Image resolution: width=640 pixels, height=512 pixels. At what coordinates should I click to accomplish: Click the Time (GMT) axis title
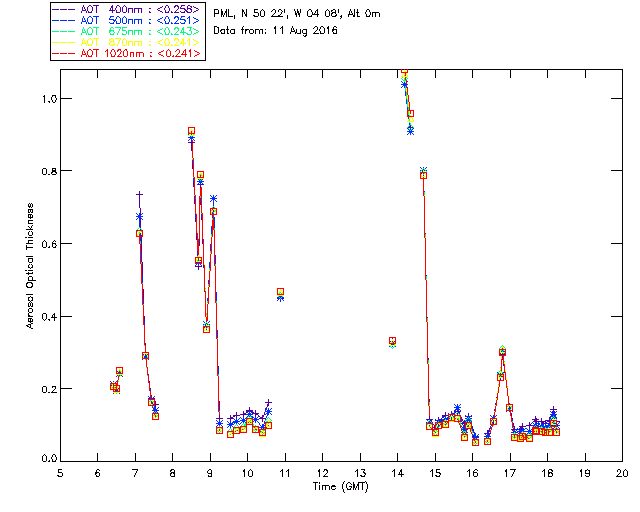[341, 487]
